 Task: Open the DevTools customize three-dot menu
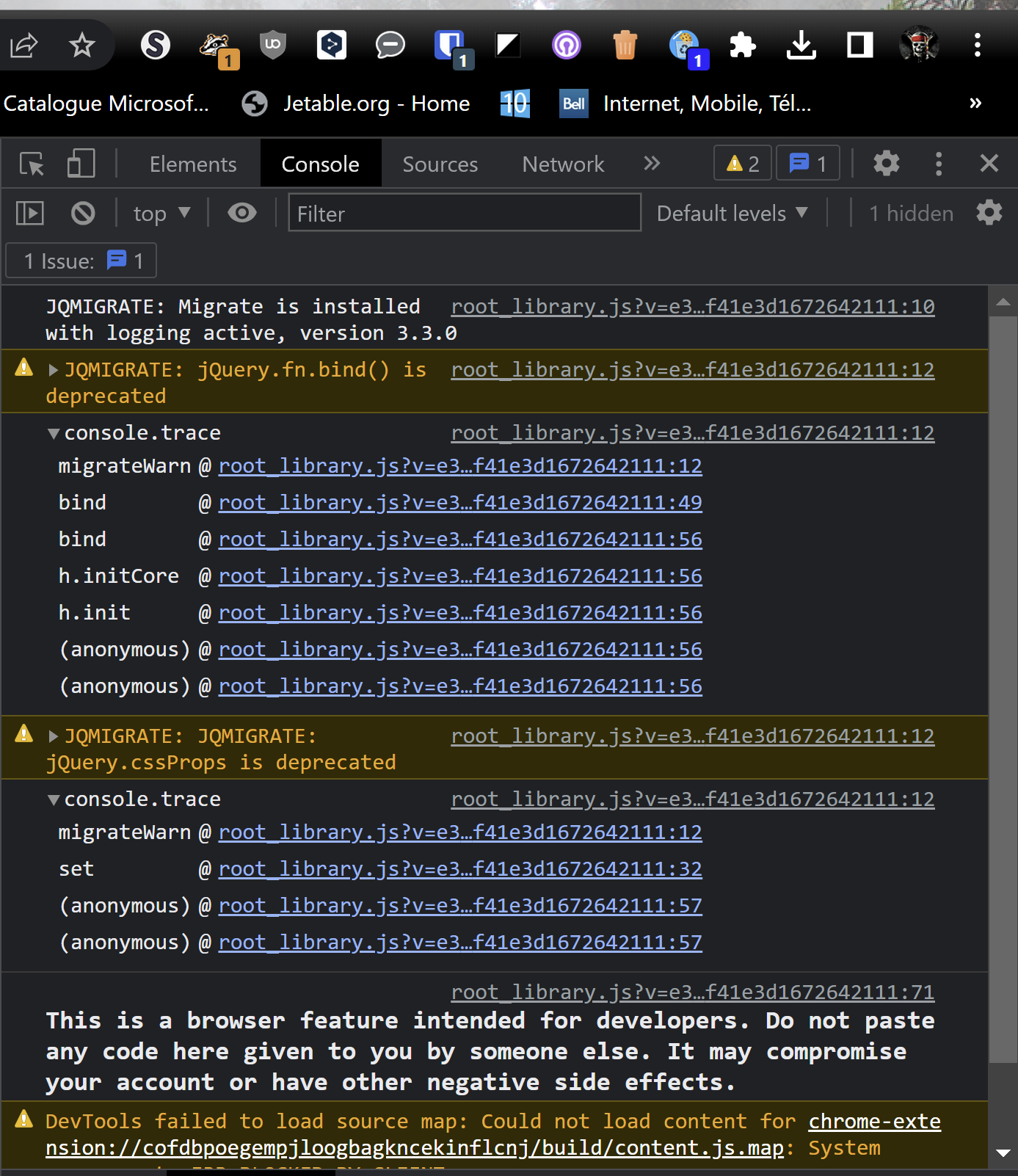coord(939,164)
